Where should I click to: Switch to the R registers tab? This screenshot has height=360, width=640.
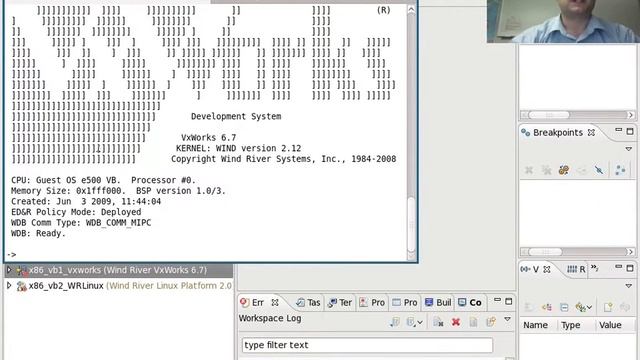coord(576,269)
